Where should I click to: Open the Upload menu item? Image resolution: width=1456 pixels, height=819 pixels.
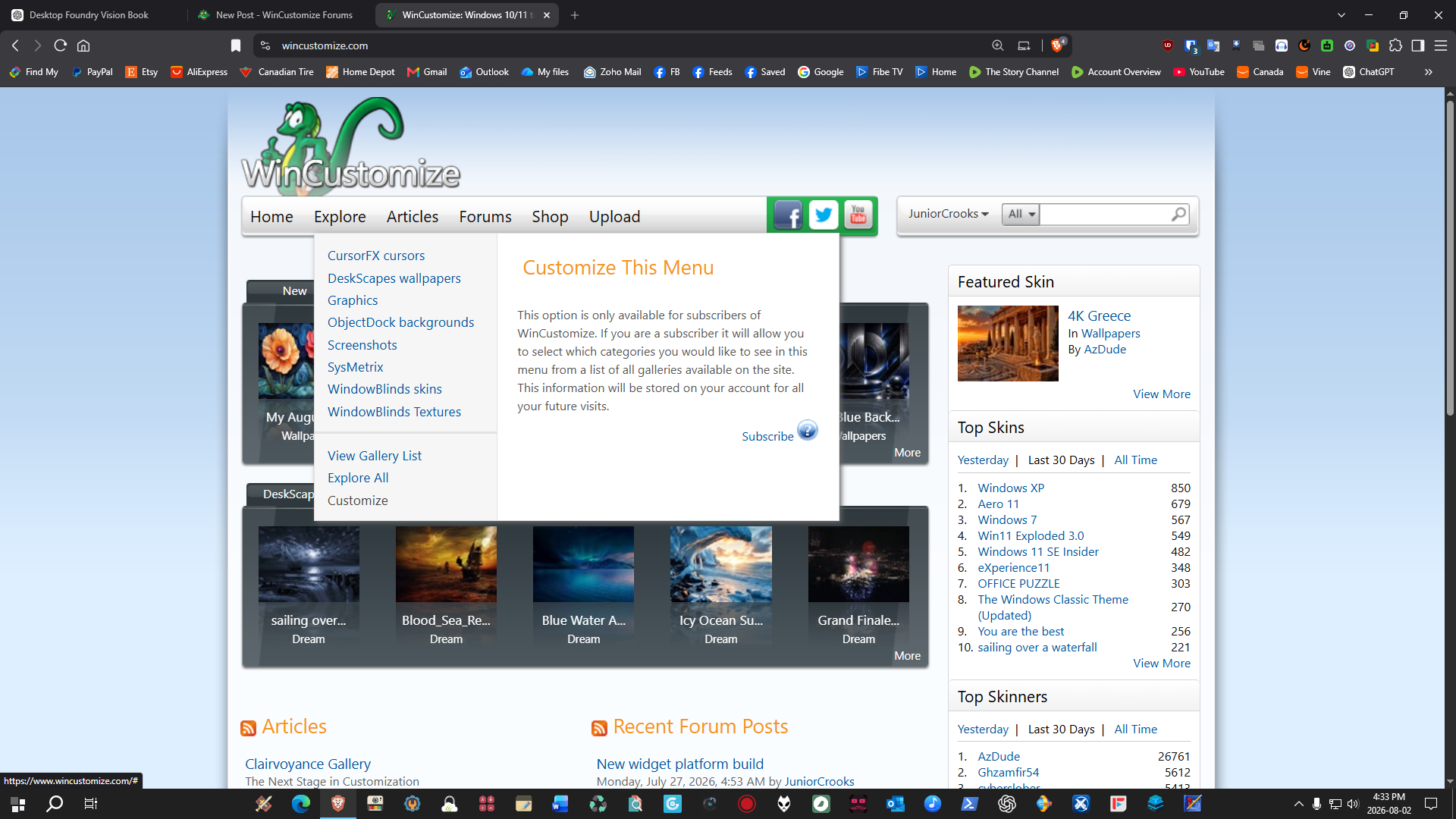pos(614,217)
